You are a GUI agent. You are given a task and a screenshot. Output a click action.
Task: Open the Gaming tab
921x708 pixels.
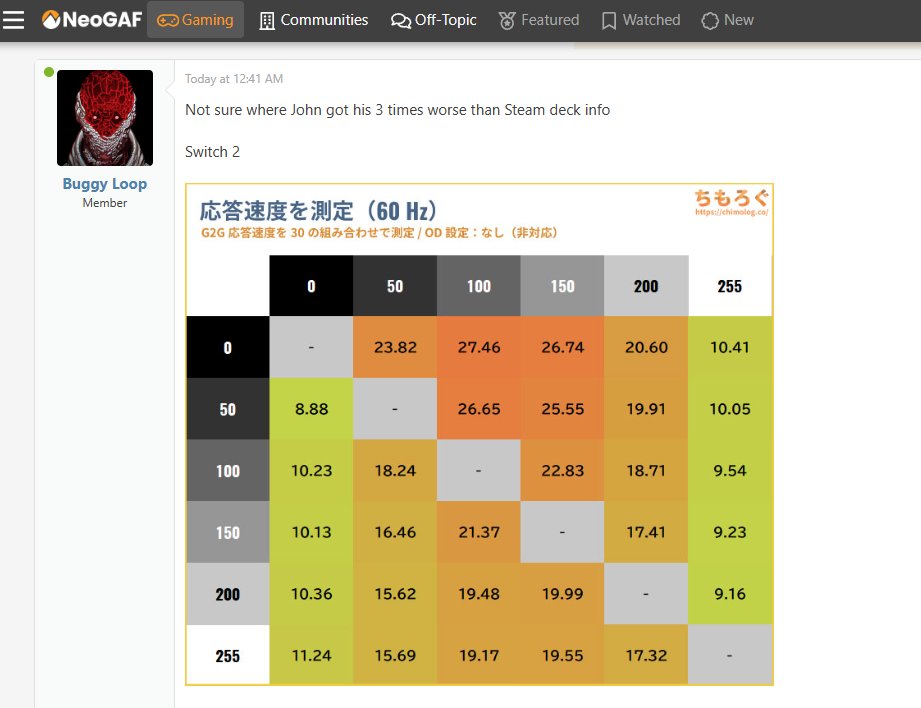pyautogui.click(x=195, y=20)
